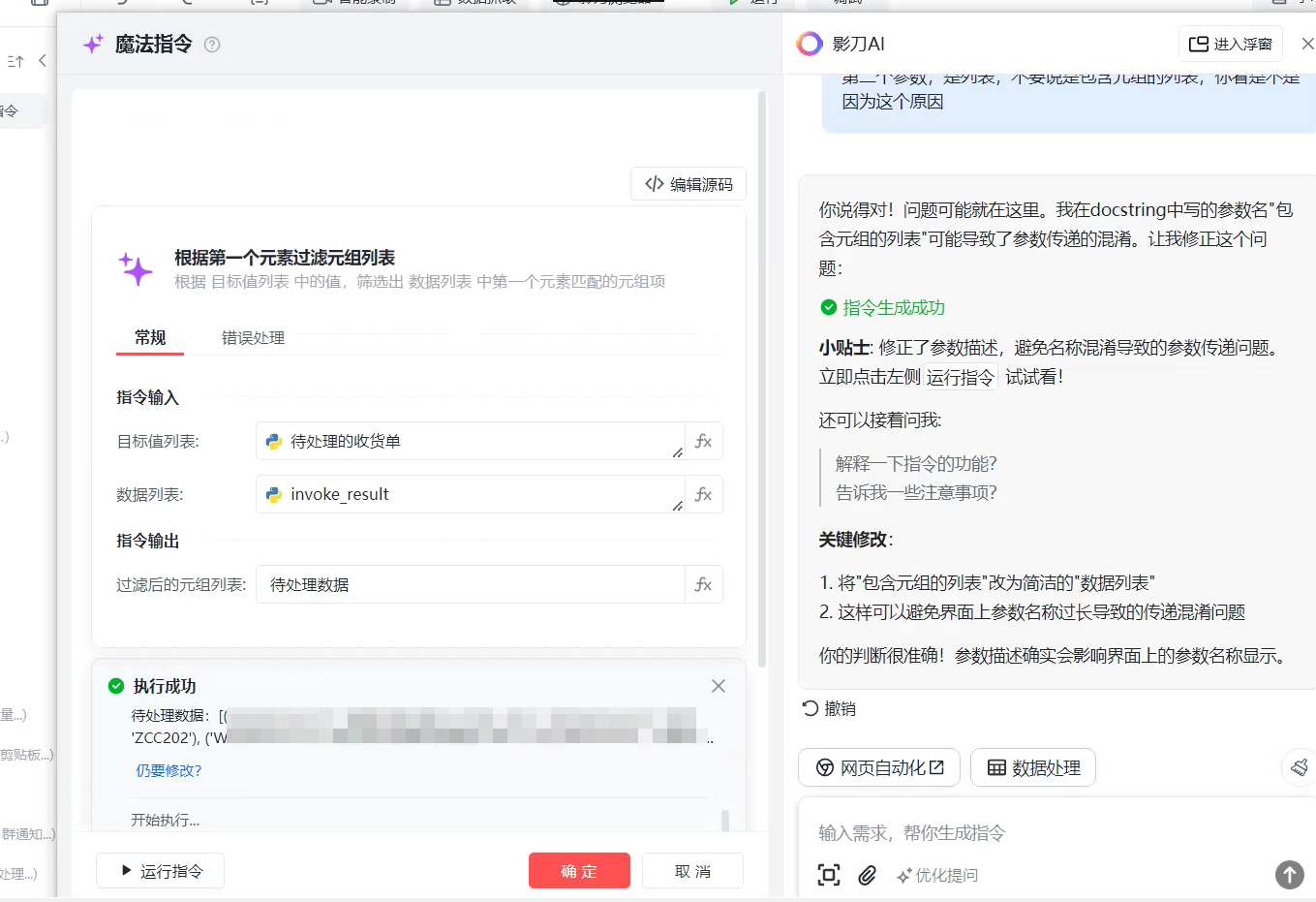Click the dialog vertical scrollbar

tap(762, 378)
